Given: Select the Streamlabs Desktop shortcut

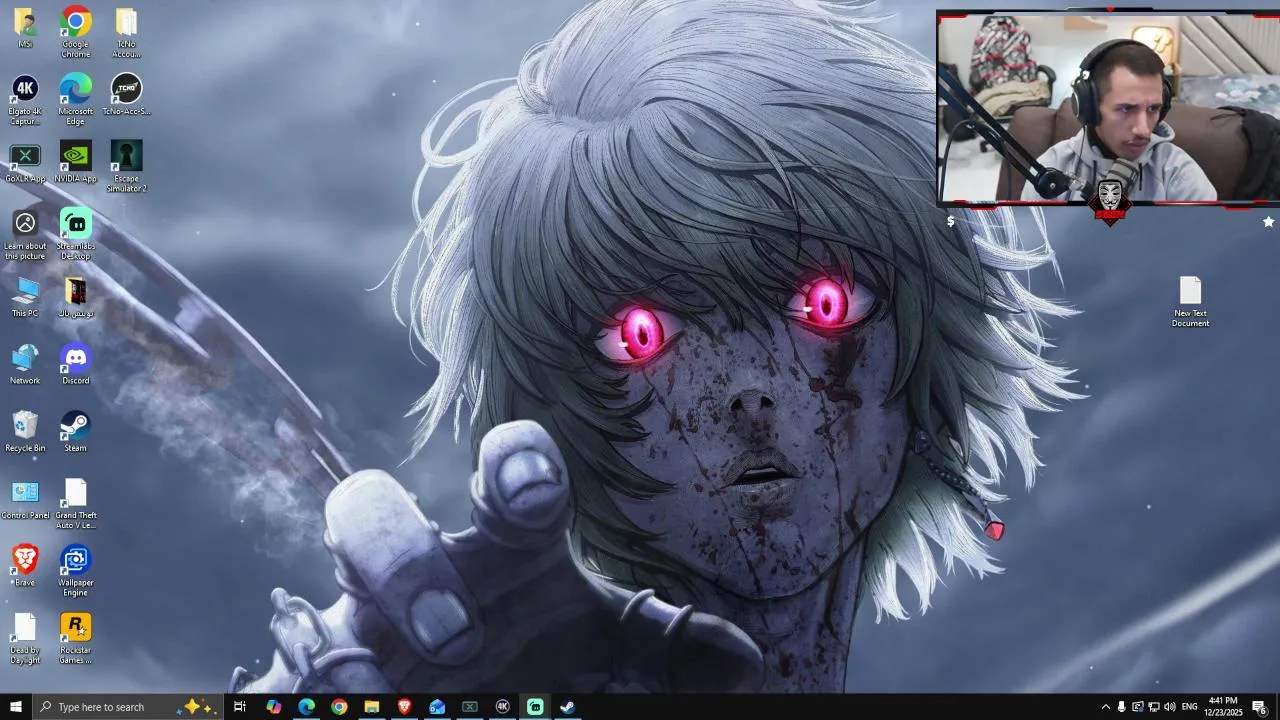Looking at the screenshot, I should point(75,234).
